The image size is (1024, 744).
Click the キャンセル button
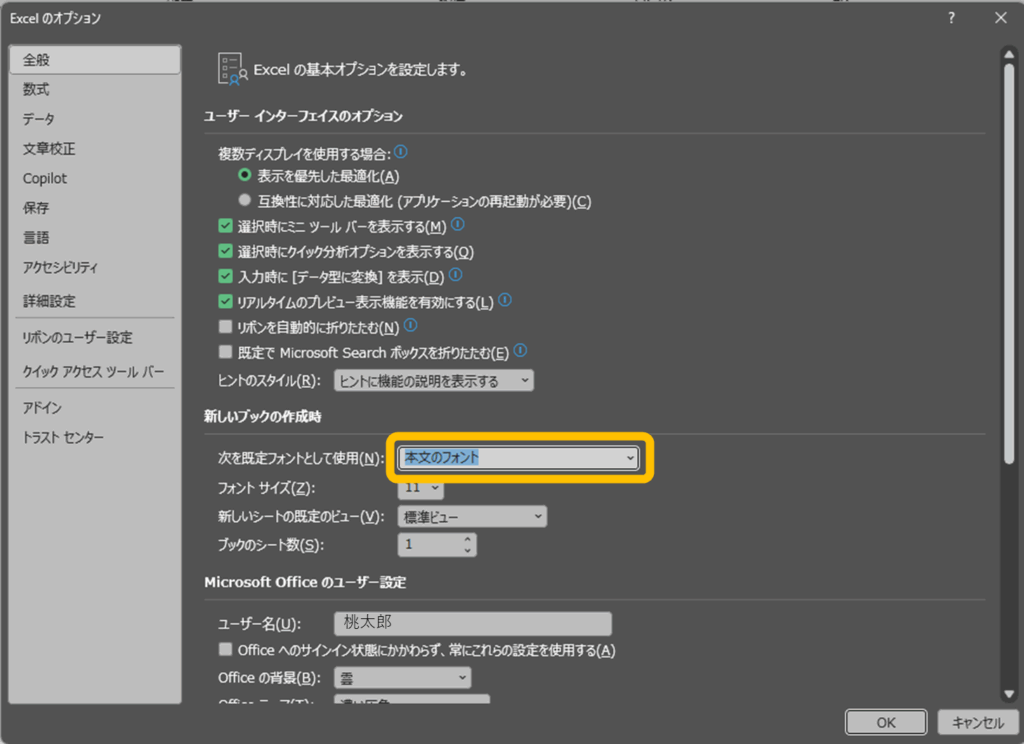[x=978, y=722]
